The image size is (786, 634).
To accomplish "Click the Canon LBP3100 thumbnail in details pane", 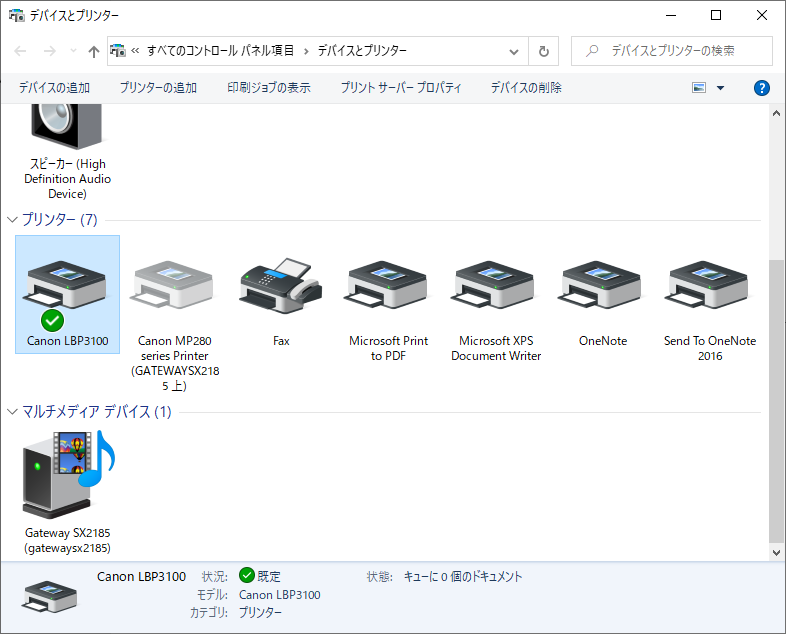I will click(x=49, y=596).
